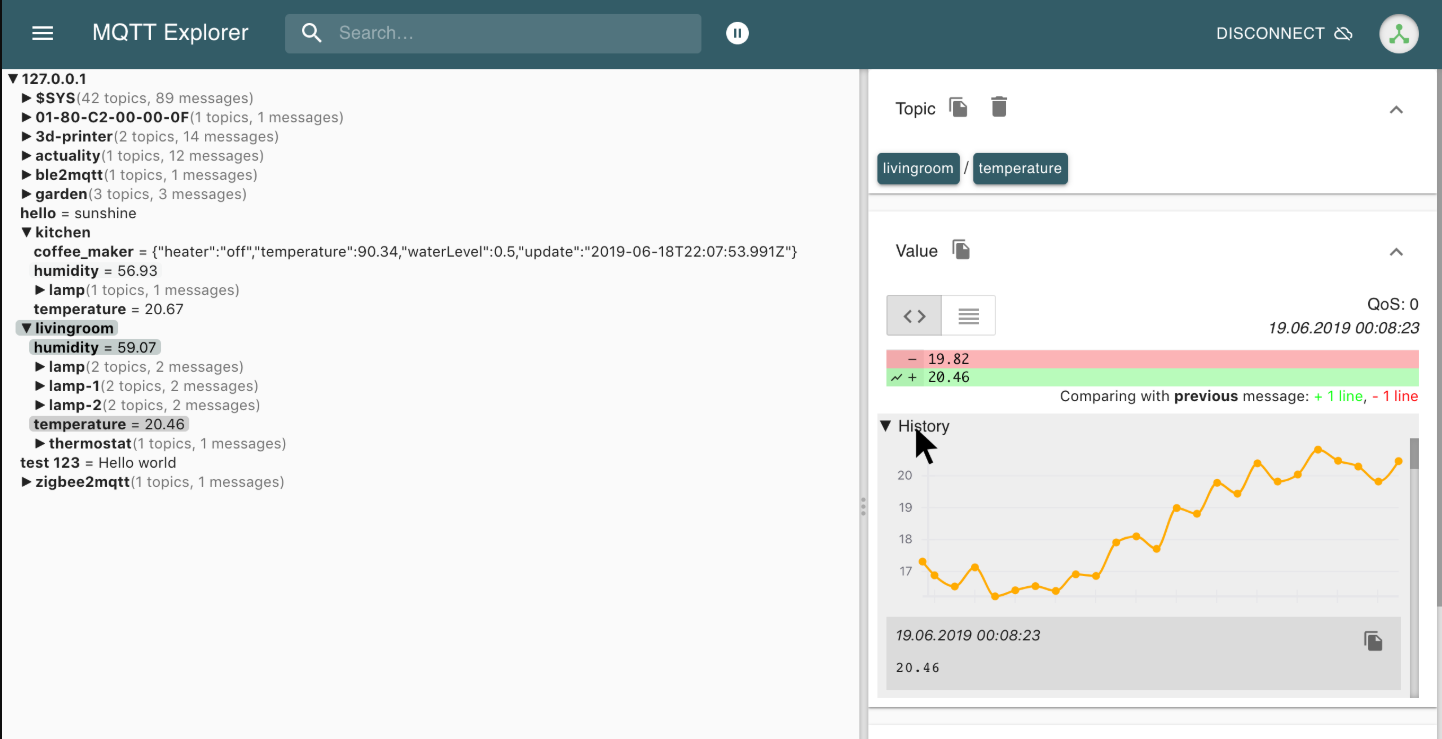Switch to raw text value view
The height and width of the screenshot is (739, 1442).
click(968, 316)
